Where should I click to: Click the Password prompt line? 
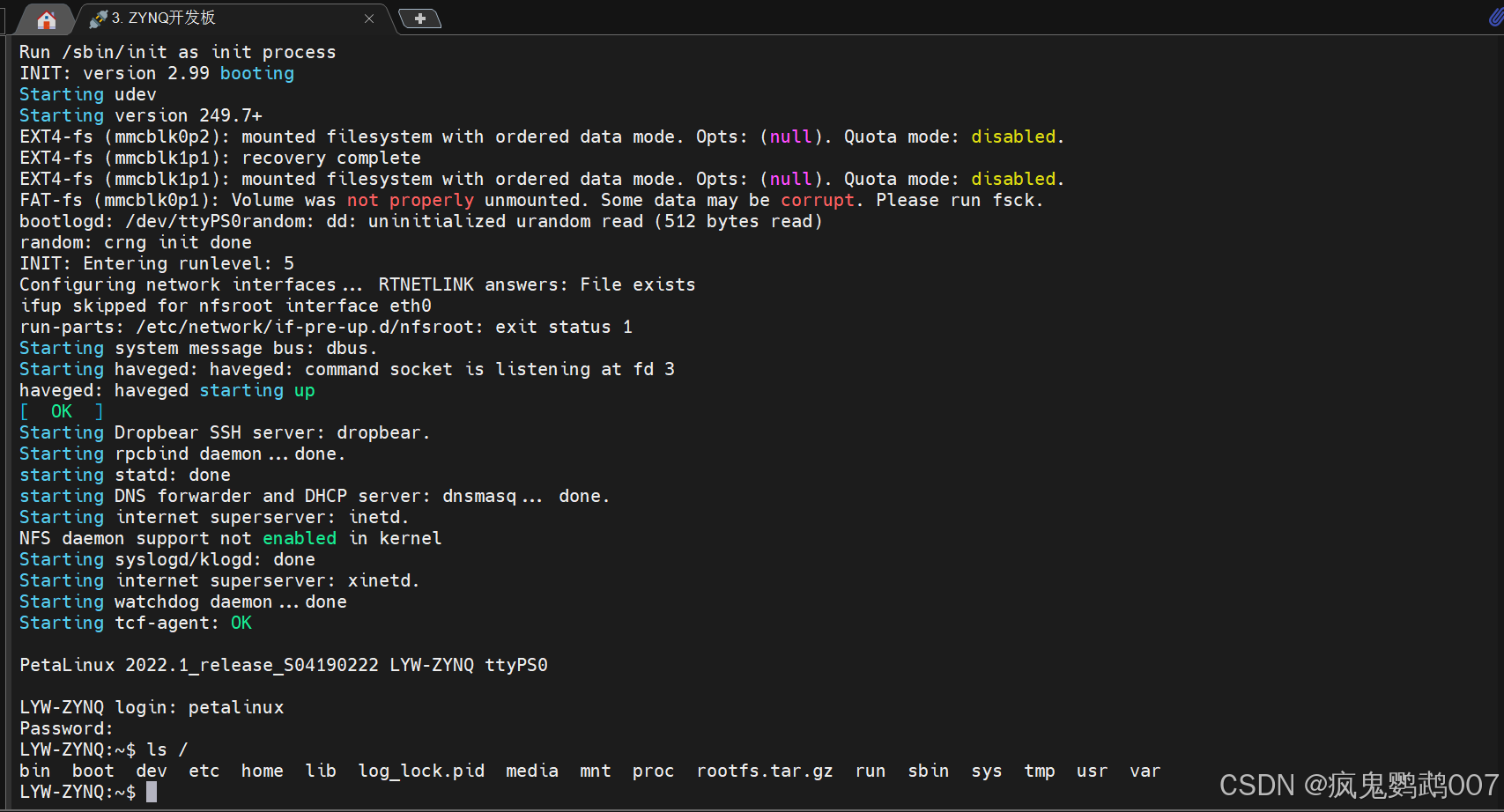64,728
